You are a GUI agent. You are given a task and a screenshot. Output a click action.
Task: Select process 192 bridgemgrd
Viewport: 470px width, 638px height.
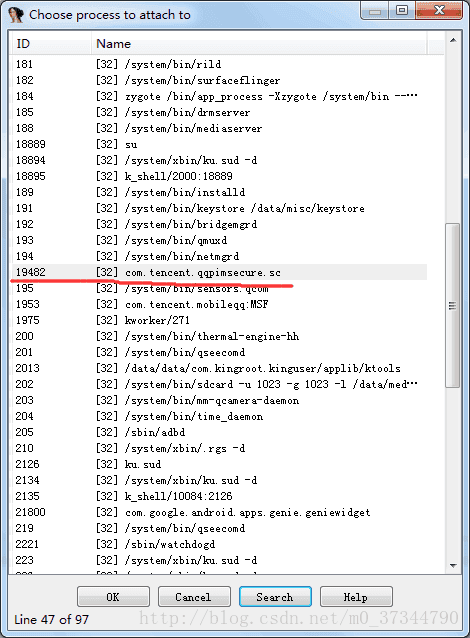(219, 224)
